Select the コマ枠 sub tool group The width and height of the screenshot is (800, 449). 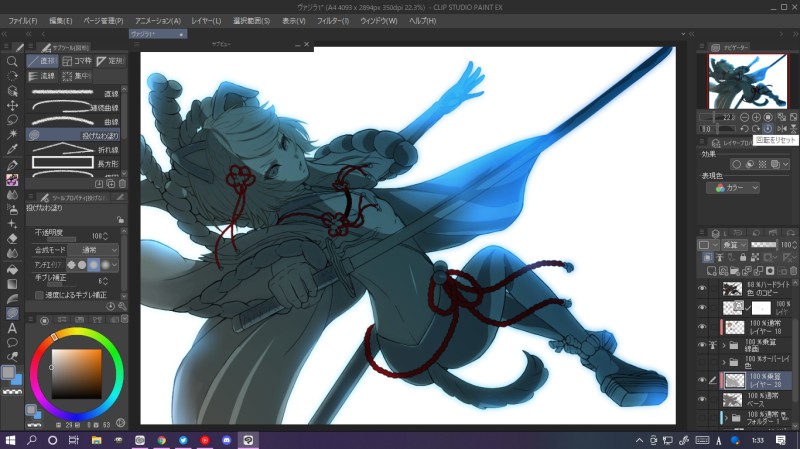(77, 61)
